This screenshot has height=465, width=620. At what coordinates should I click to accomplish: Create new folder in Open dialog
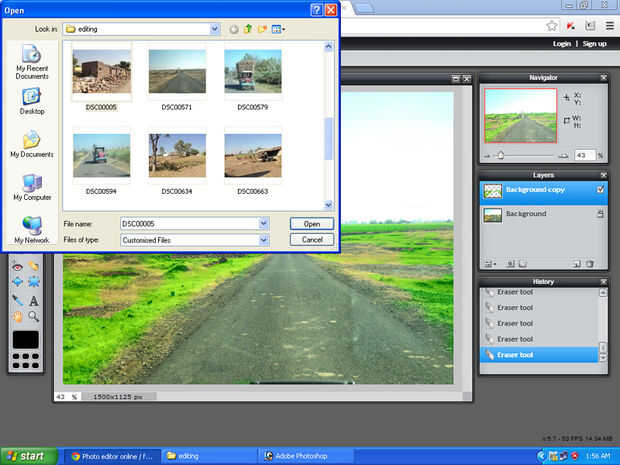click(x=262, y=29)
